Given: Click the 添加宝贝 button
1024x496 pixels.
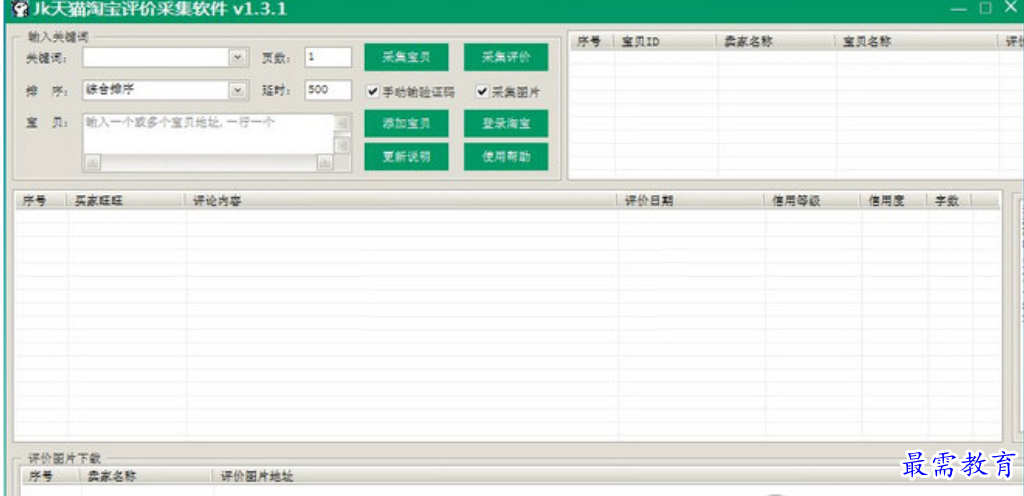Looking at the screenshot, I should (x=406, y=123).
